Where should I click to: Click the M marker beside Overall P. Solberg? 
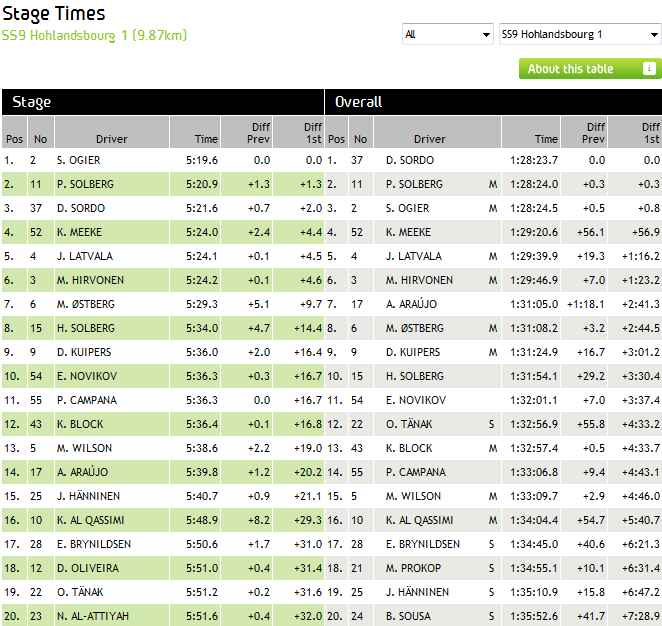click(492, 184)
